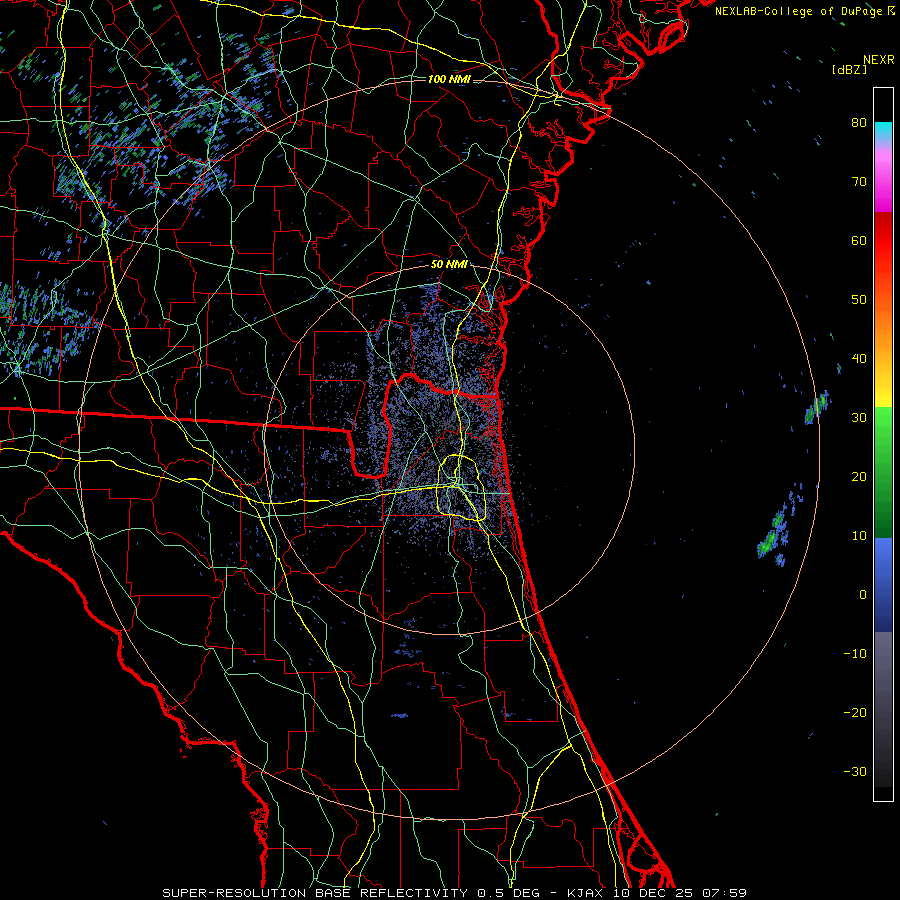Pick the red segment of the color bar

click(x=883, y=241)
